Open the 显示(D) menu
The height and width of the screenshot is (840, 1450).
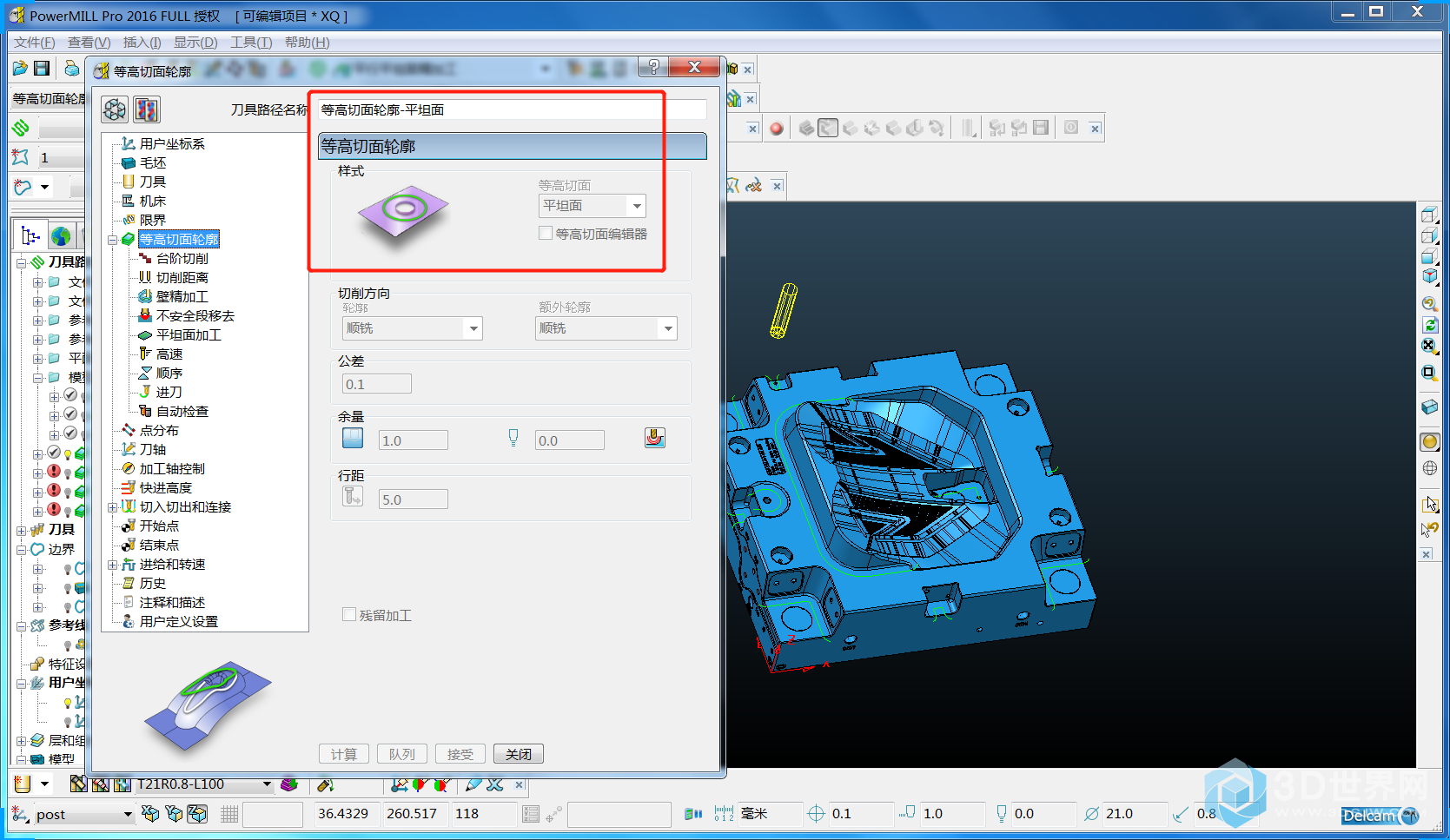point(195,43)
